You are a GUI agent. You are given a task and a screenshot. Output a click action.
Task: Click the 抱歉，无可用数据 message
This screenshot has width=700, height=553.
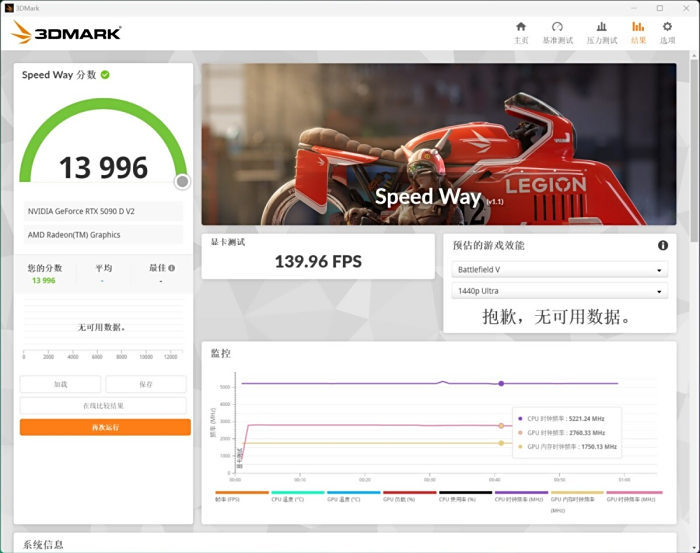coord(556,317)
